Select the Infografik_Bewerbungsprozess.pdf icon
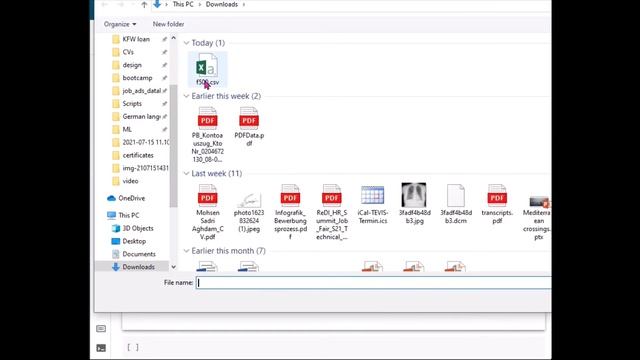 coord(290,196)
